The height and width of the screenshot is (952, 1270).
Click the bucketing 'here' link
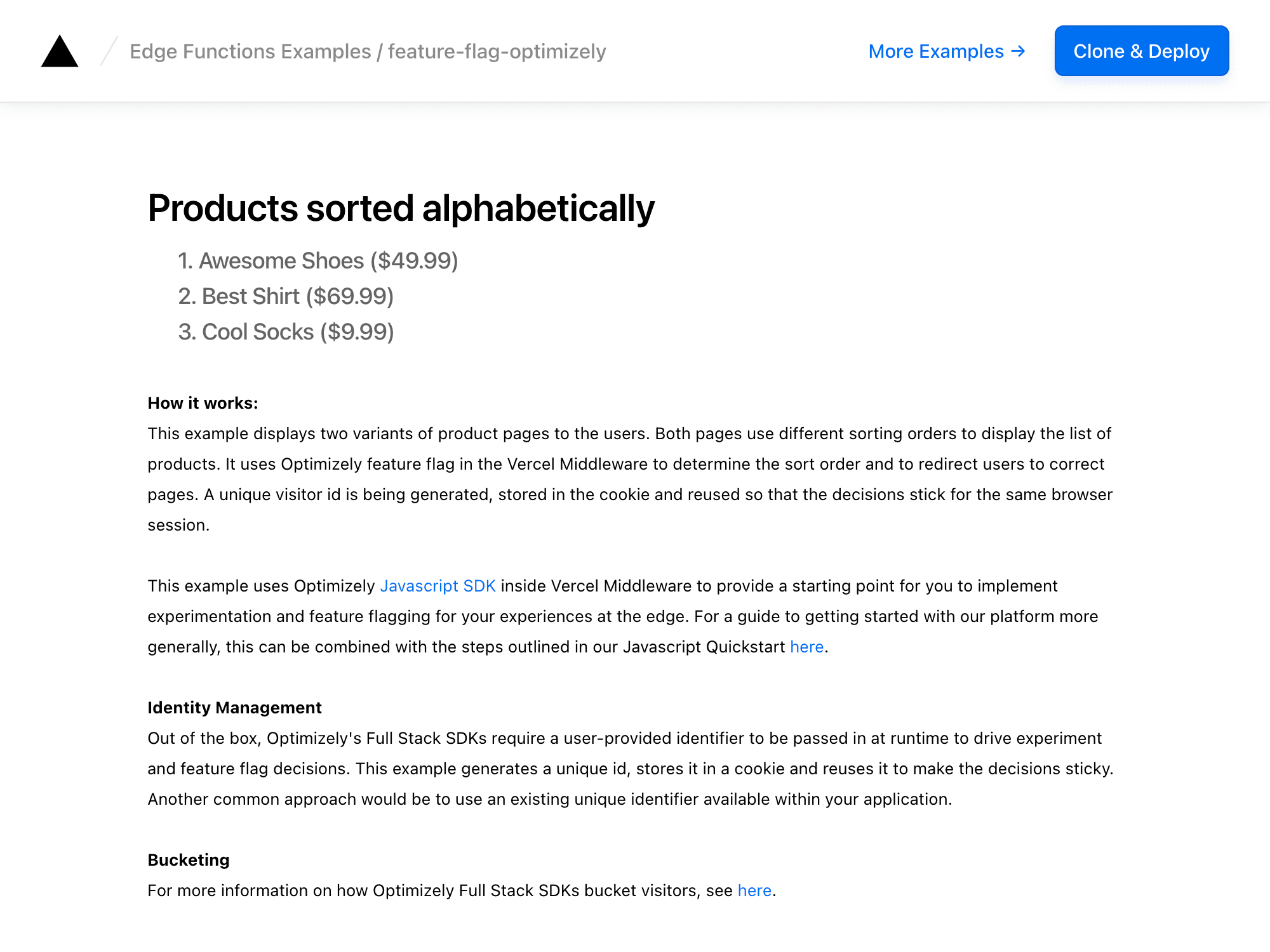(x=754, y=890)
